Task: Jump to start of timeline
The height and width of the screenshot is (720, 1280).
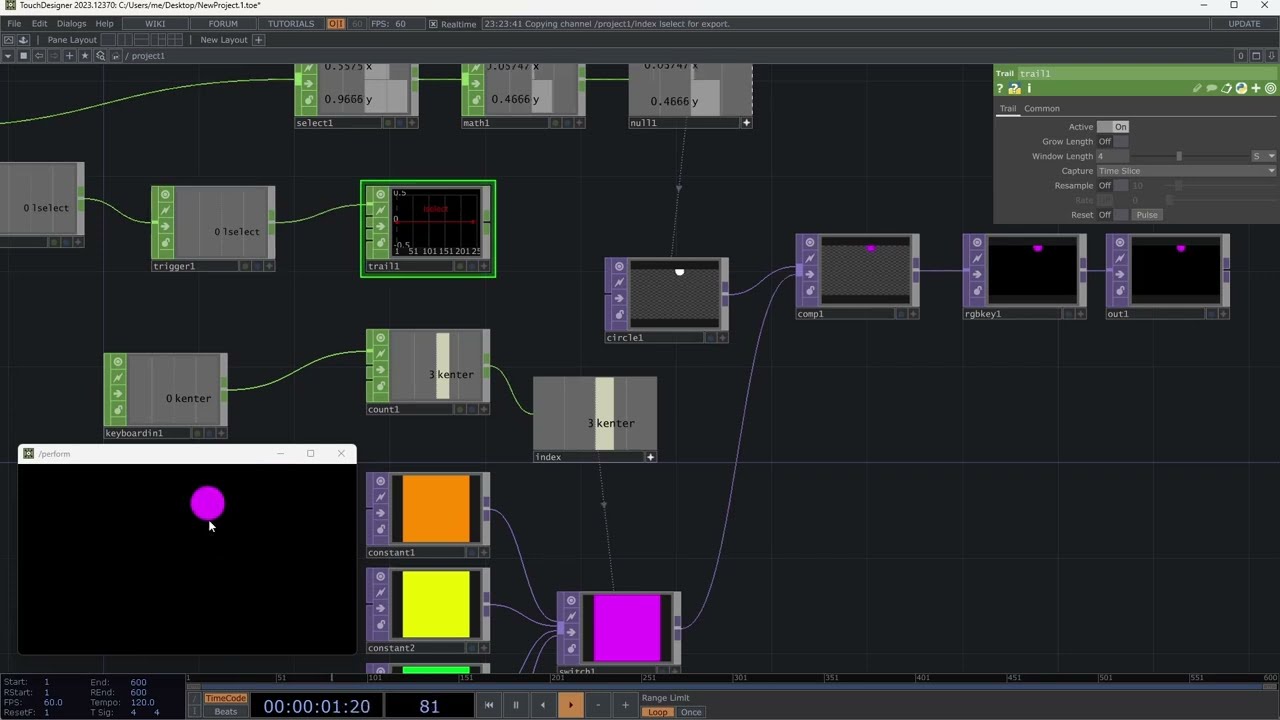Action: [488, 705]
